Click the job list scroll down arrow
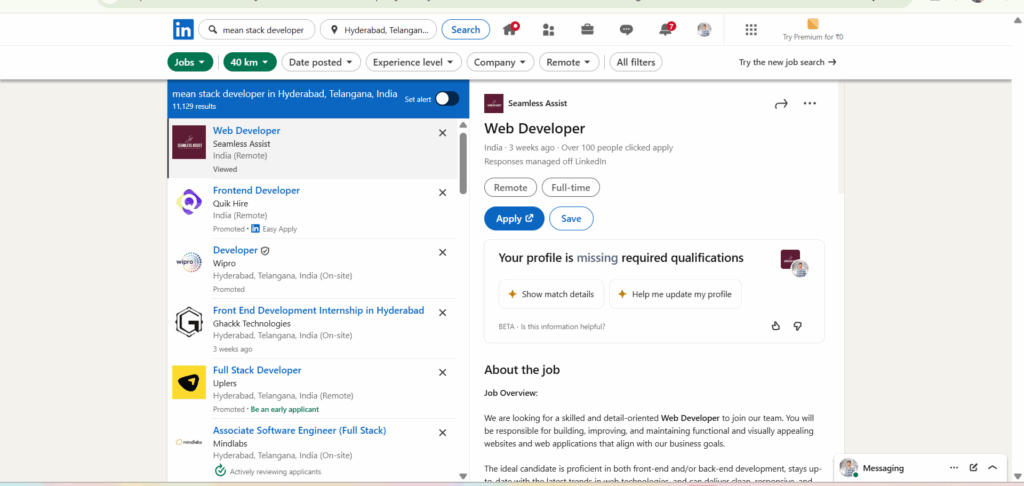Image resolution: width=1024 pixels, height=486 pixels. [x=464, y=476]
